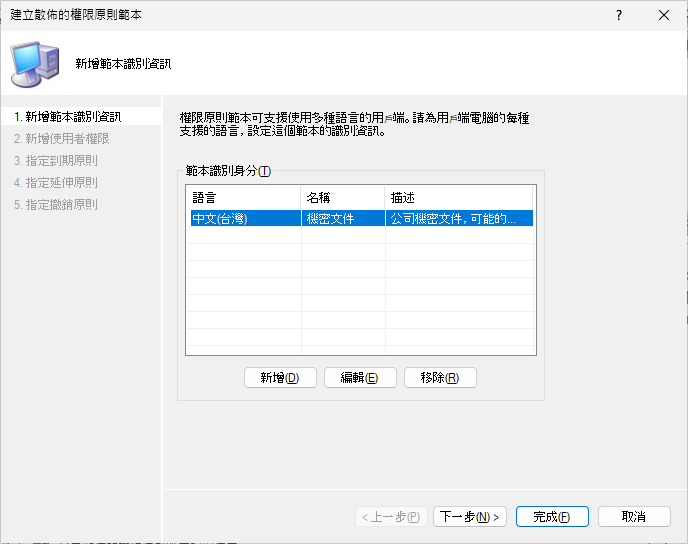Select step 5. 指定撤銷原則
688x544 pixels.
(56, 204)
